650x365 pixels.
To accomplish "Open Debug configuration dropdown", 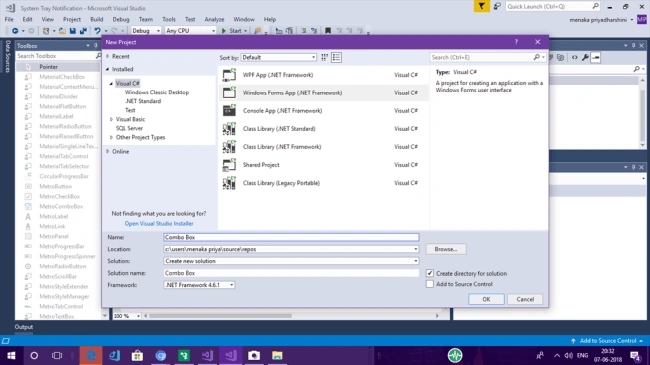I will coord(146,31).
